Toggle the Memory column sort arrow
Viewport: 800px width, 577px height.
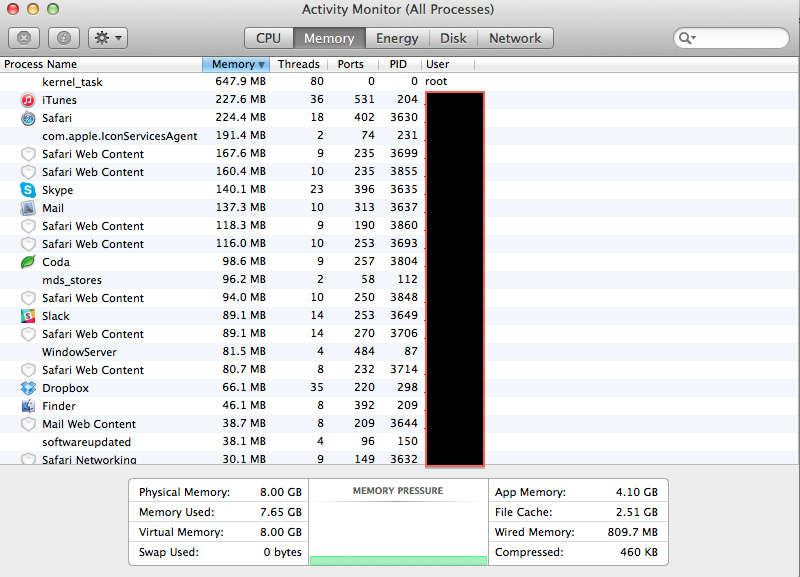tap(261, 65)
